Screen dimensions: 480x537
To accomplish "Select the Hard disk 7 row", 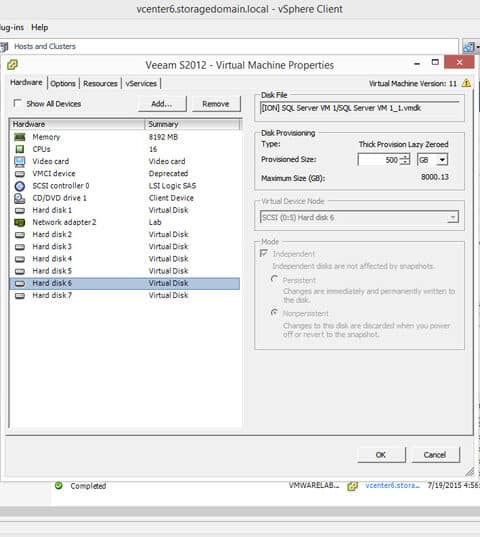I will click(125, 296).
